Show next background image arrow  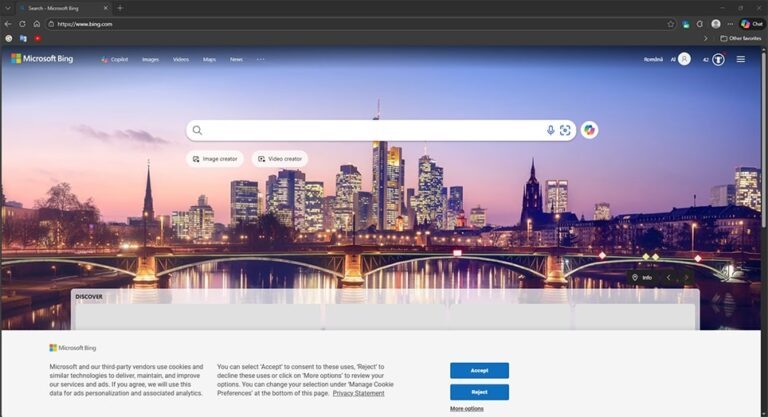pyautogui.click(x=686, y=277)
